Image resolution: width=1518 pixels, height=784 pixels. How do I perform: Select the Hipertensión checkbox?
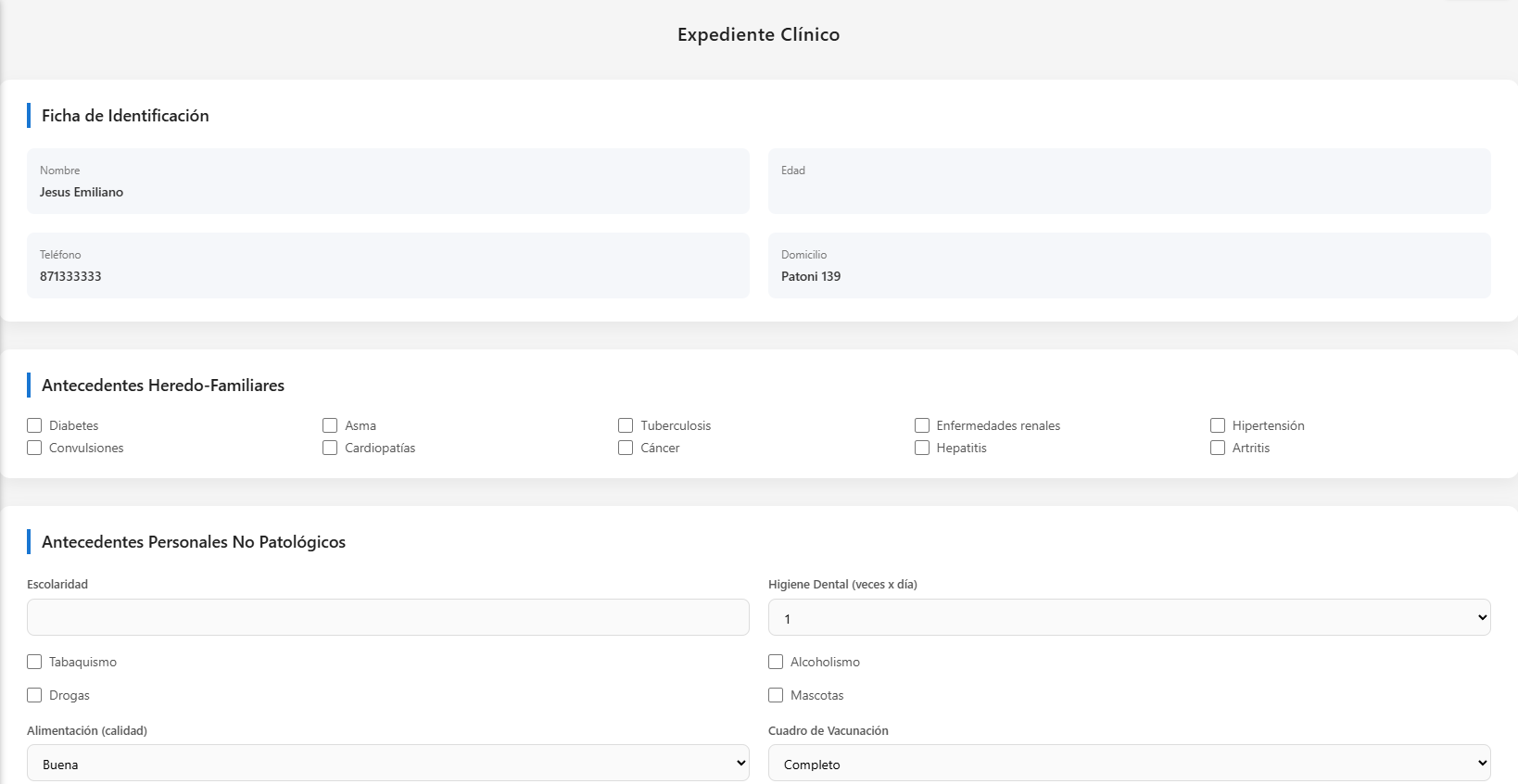coord(1218,425)
